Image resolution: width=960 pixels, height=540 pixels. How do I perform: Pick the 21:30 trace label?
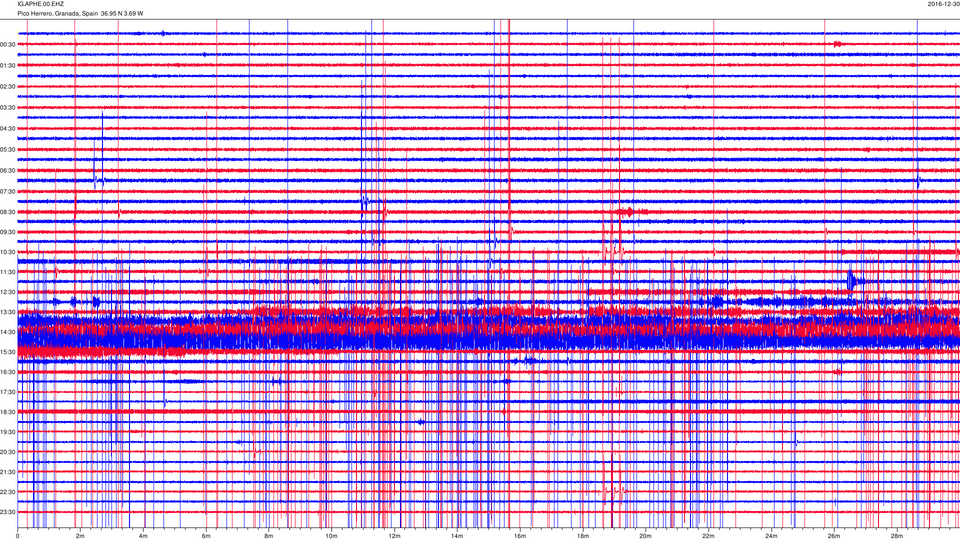point(8,472)
